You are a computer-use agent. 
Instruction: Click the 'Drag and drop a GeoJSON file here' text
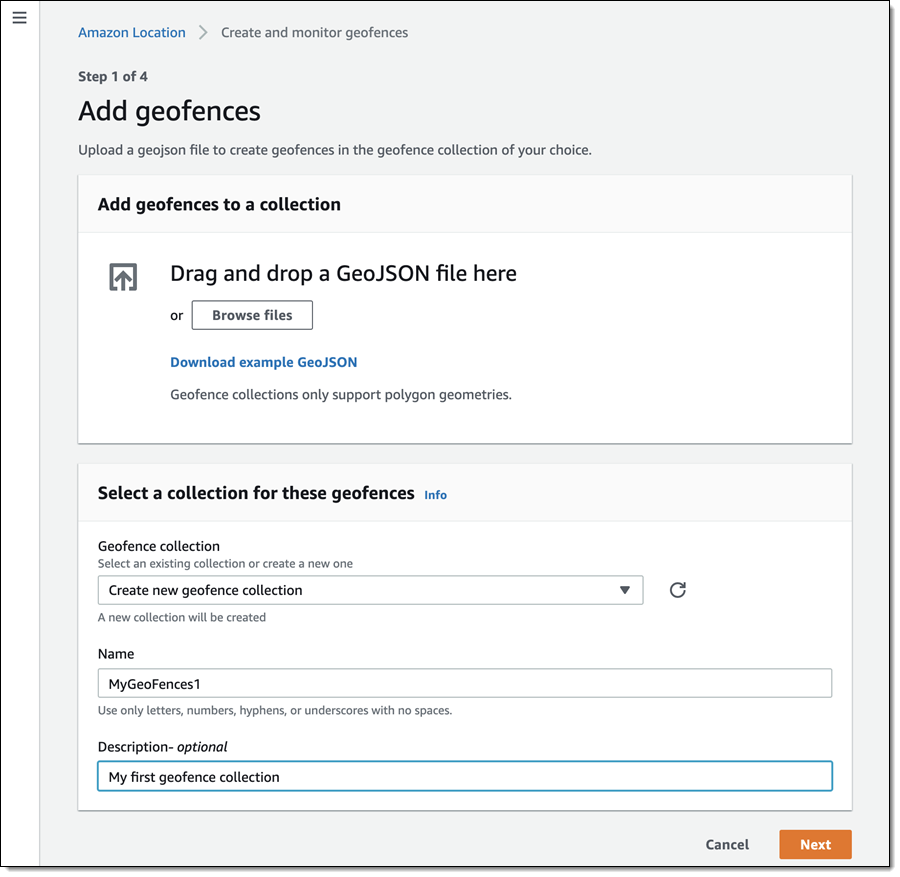pos(343,274)
